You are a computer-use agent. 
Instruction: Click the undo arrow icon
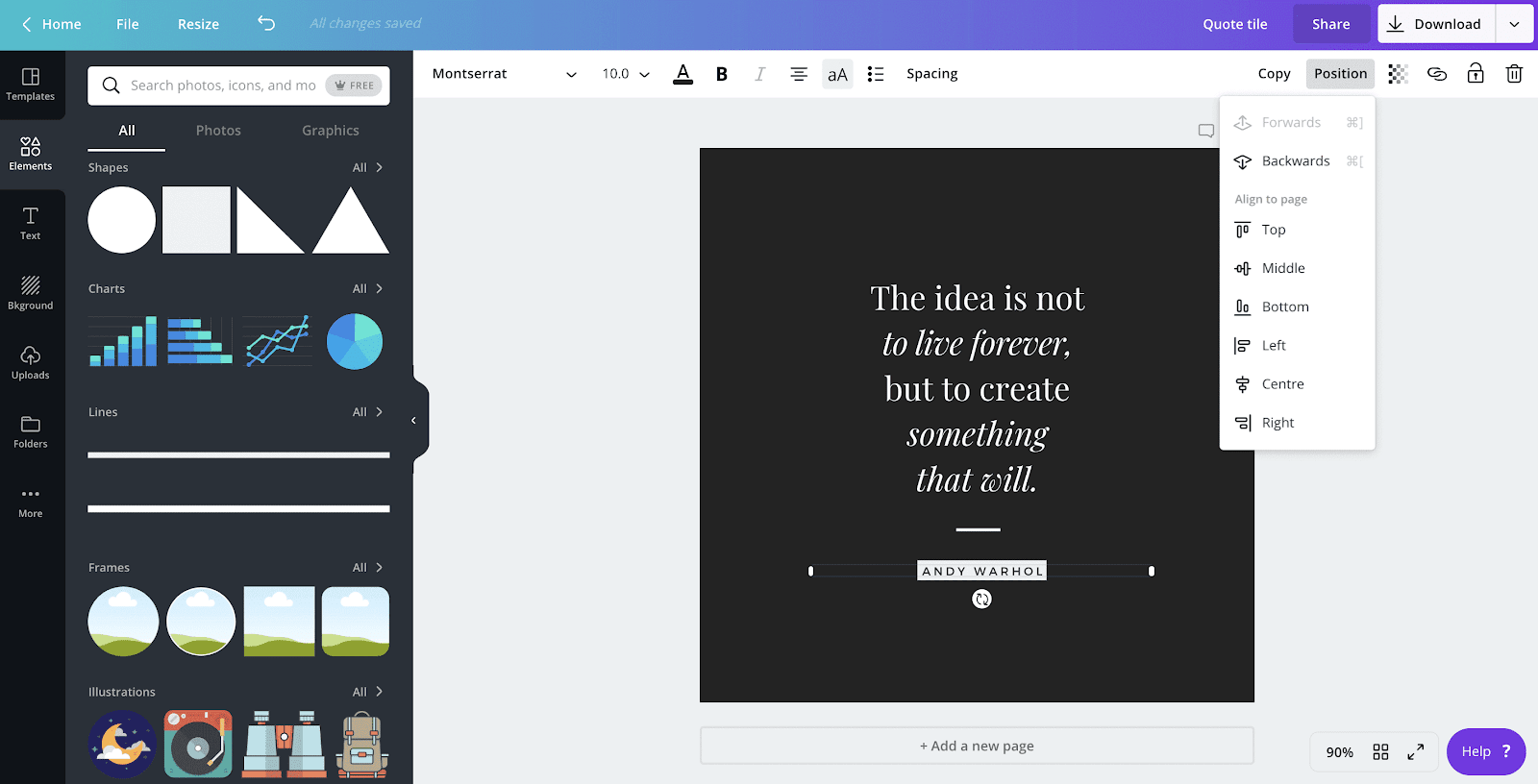tap(266, 23)
